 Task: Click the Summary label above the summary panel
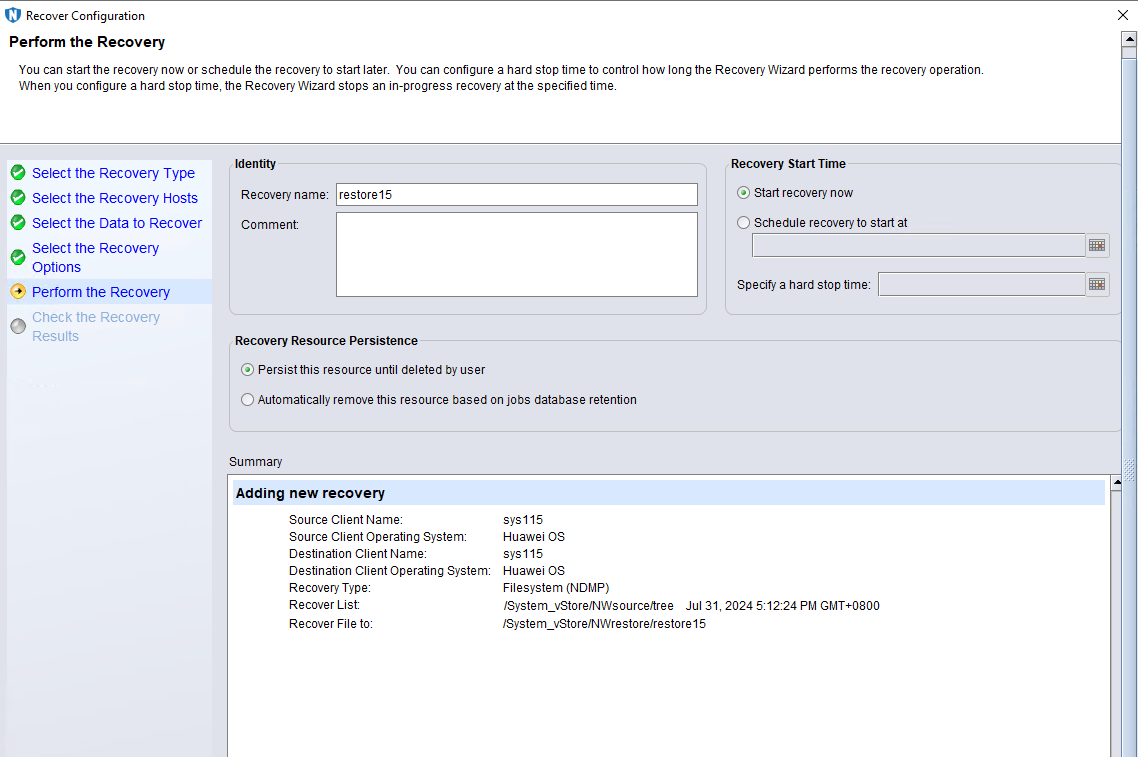point(255,462)
